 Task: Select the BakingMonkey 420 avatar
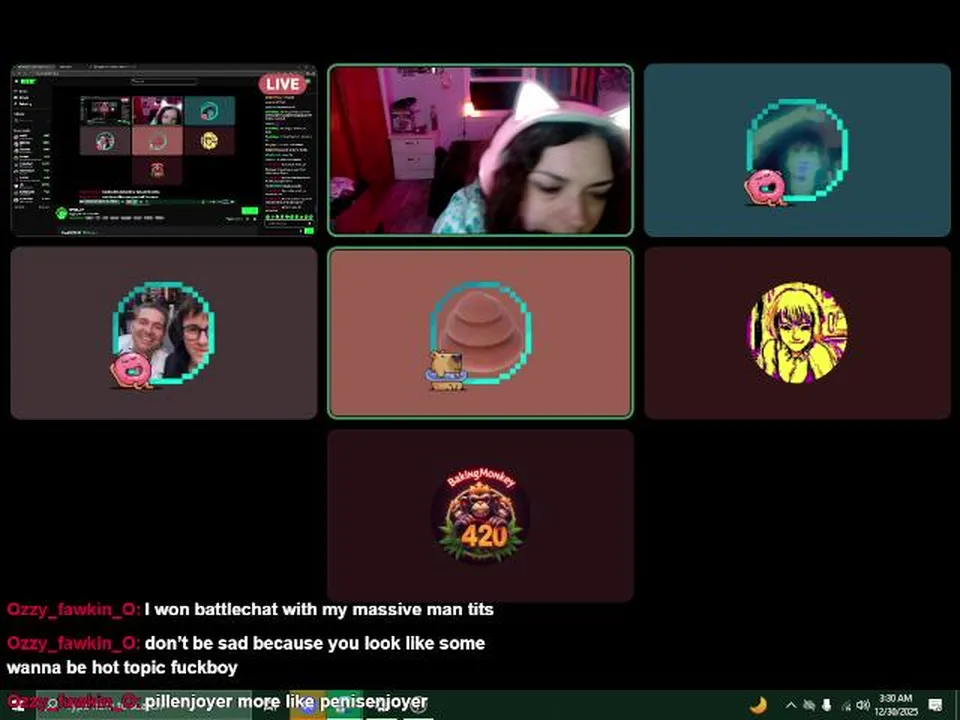click(481, 515)
